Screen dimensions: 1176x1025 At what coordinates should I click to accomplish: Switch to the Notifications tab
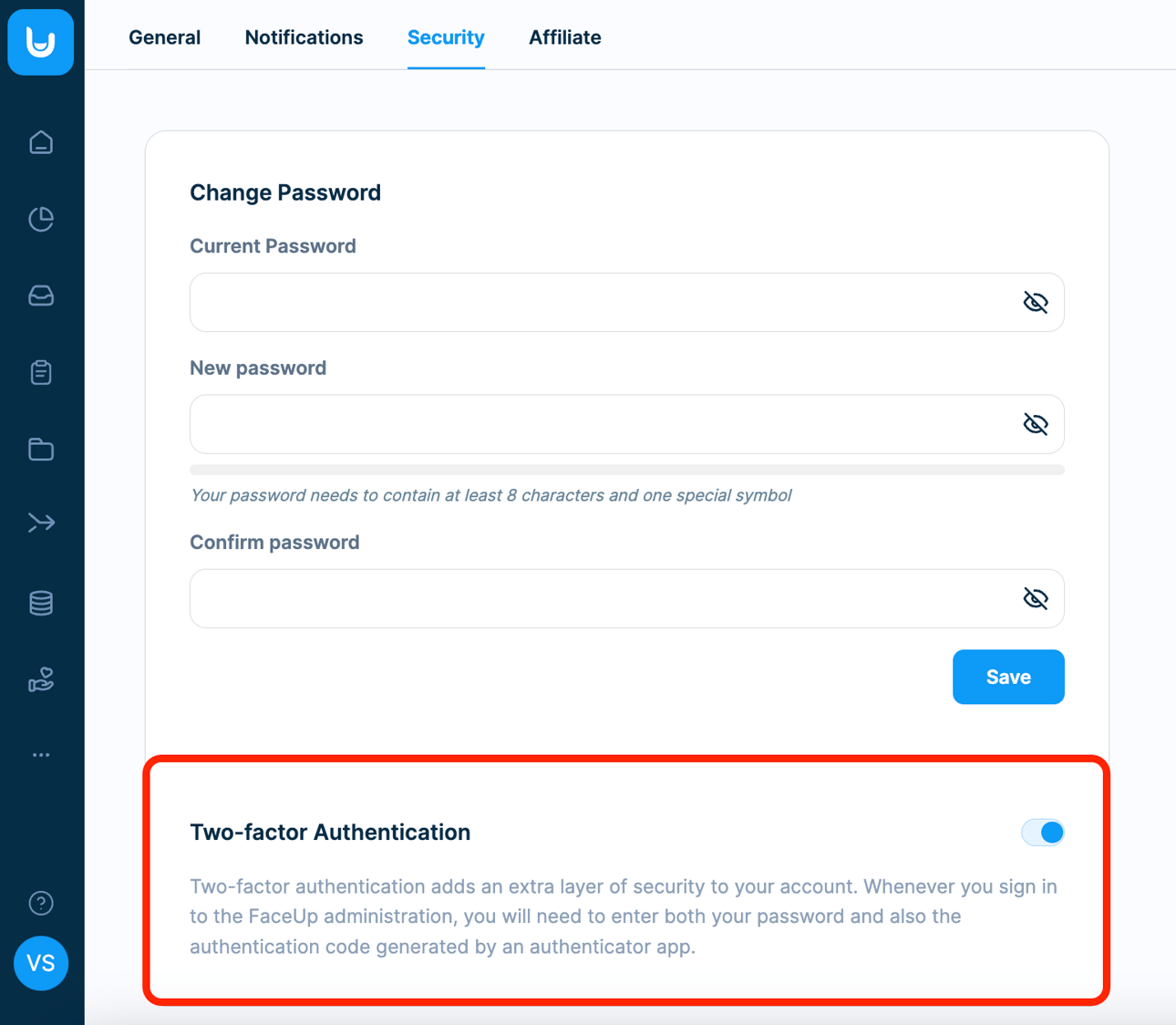(x=304, y=37)
